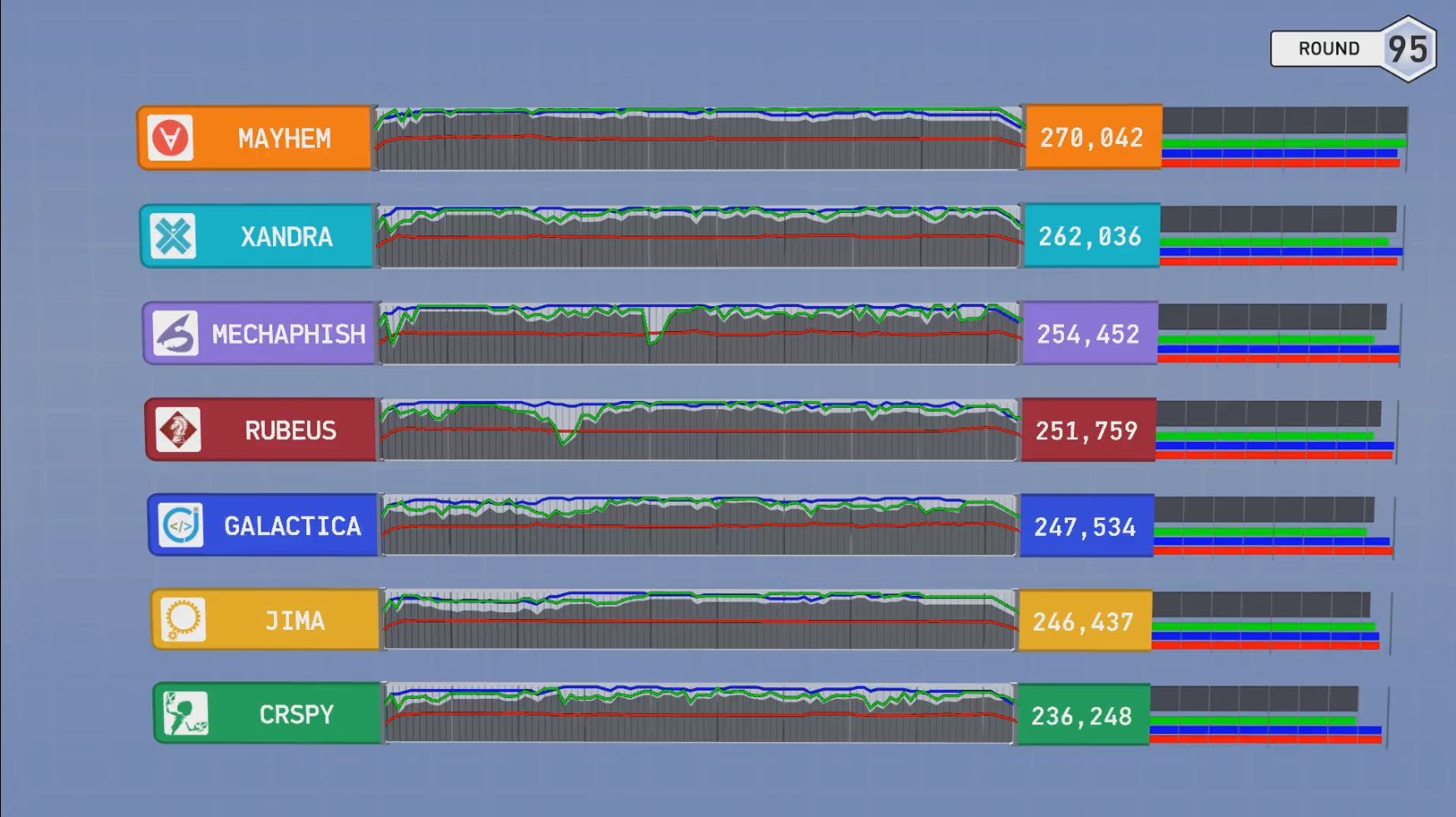Click the Rubeus chess knight icon
The width and height of the screenshot is (1456, 817).
click(178, 430)
